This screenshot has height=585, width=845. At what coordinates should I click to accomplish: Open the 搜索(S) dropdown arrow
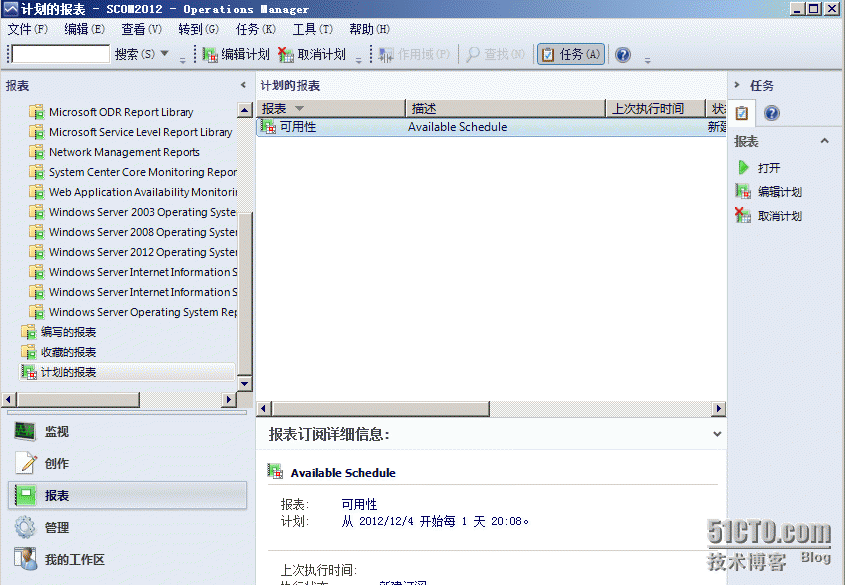coord(165,53)
